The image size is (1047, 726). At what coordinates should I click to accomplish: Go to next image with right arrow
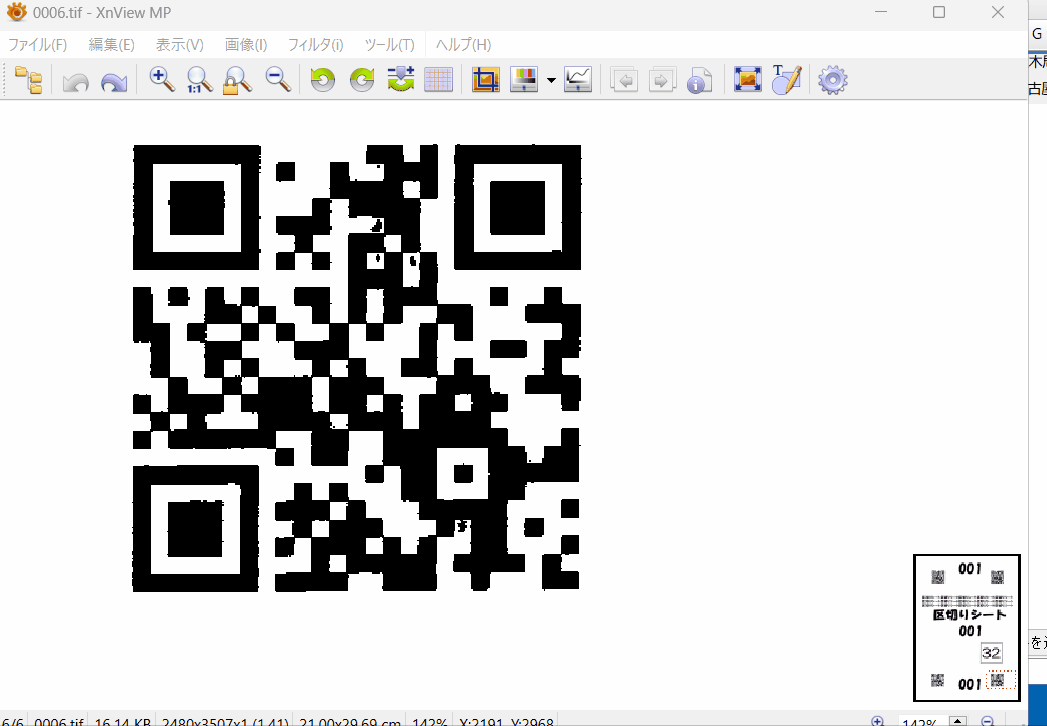pos(662,80)
